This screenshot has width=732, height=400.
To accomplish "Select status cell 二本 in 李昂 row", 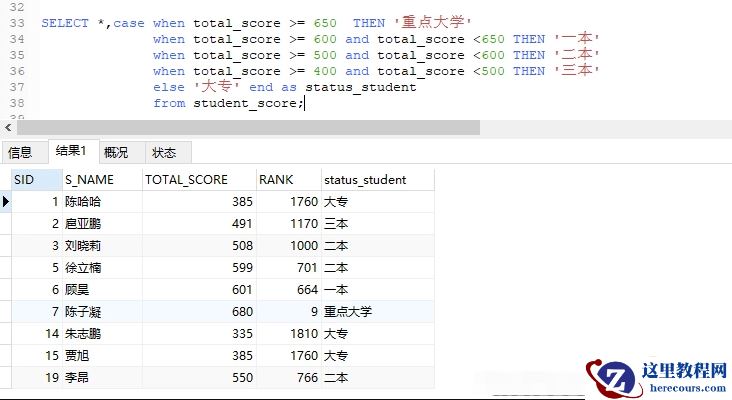I will click(x=378, y=377).
